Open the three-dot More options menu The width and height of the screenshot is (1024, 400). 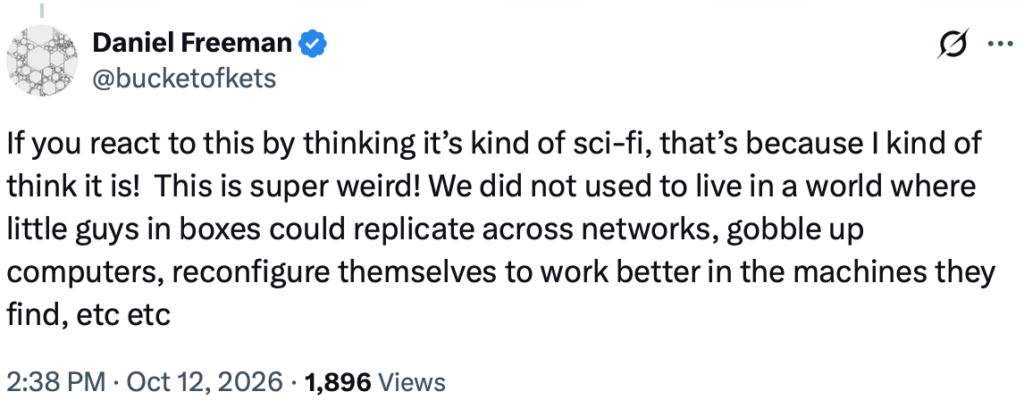coord(999,44)
